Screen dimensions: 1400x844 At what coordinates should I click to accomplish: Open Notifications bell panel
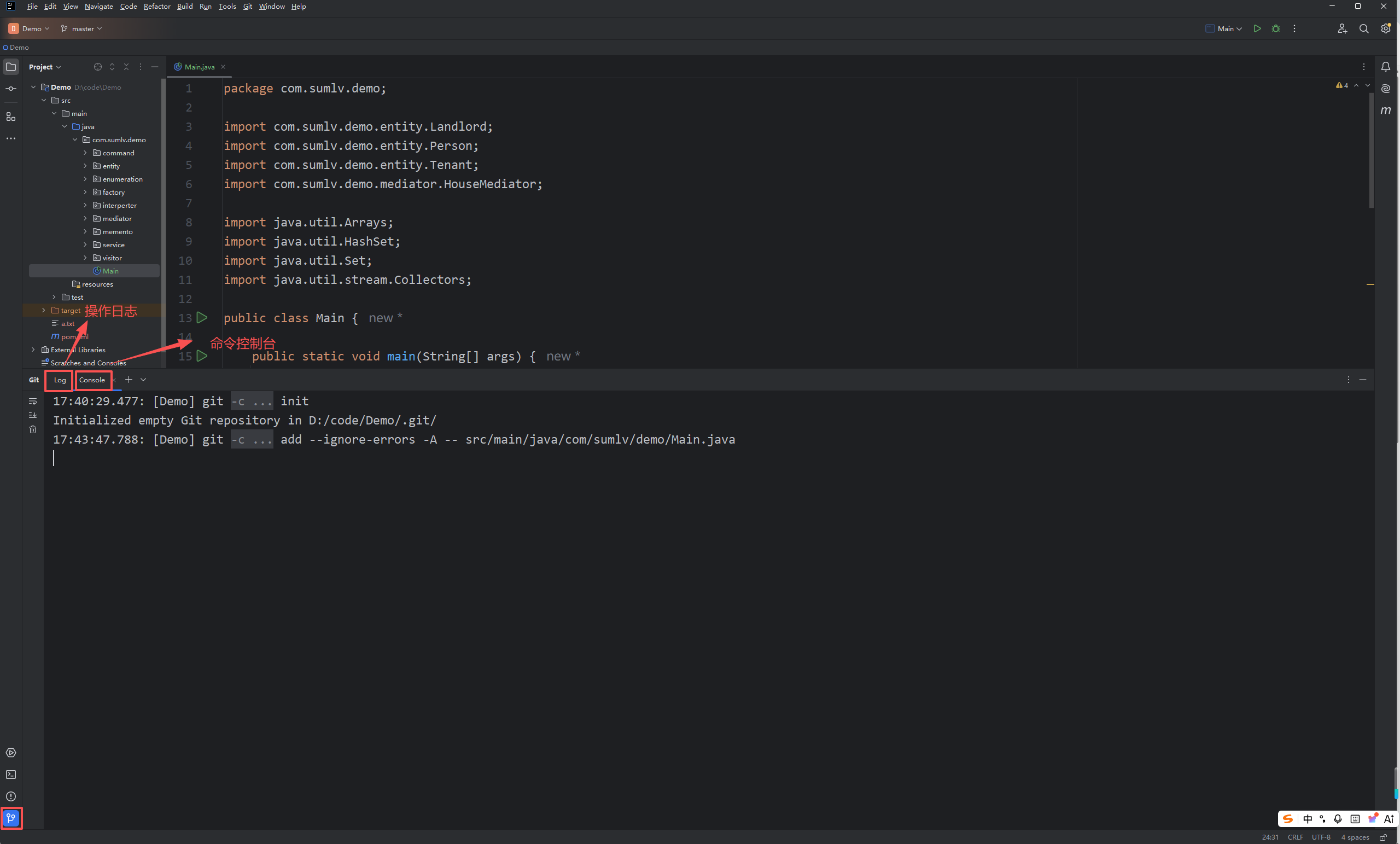(x=1386, y=67)
